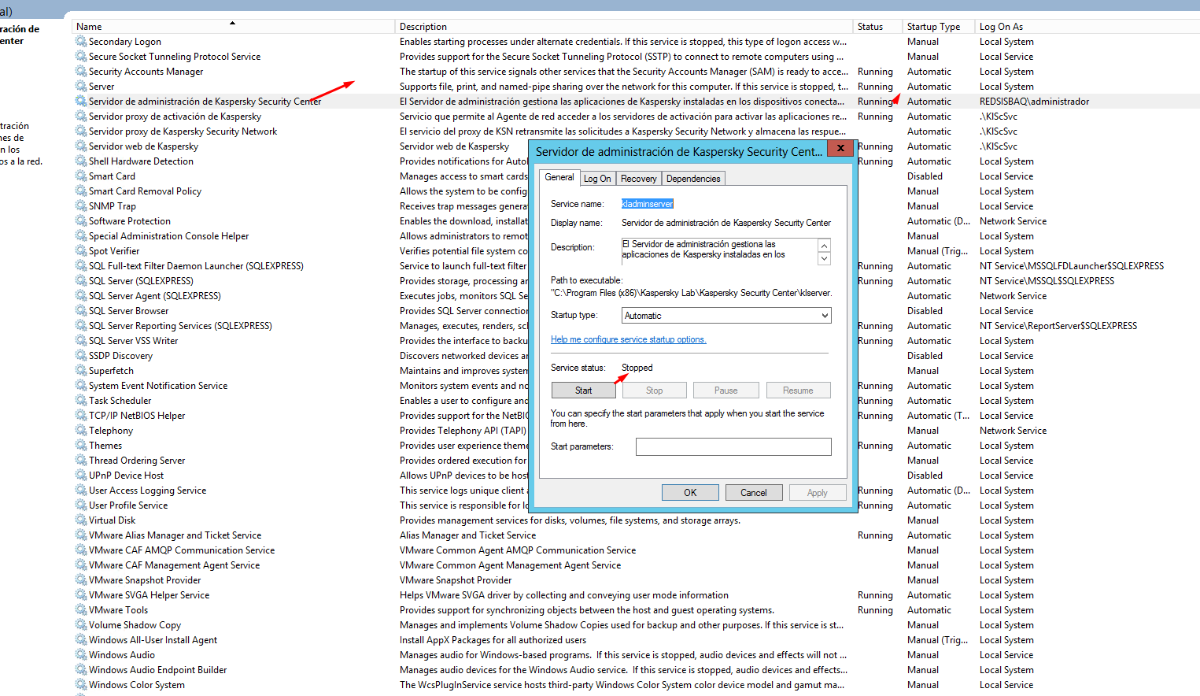The width and height of the screenshot is (1200, 696).
Task: Select the Secure Socket Tunneling Protocol Service row
Action: coord(636,57)
